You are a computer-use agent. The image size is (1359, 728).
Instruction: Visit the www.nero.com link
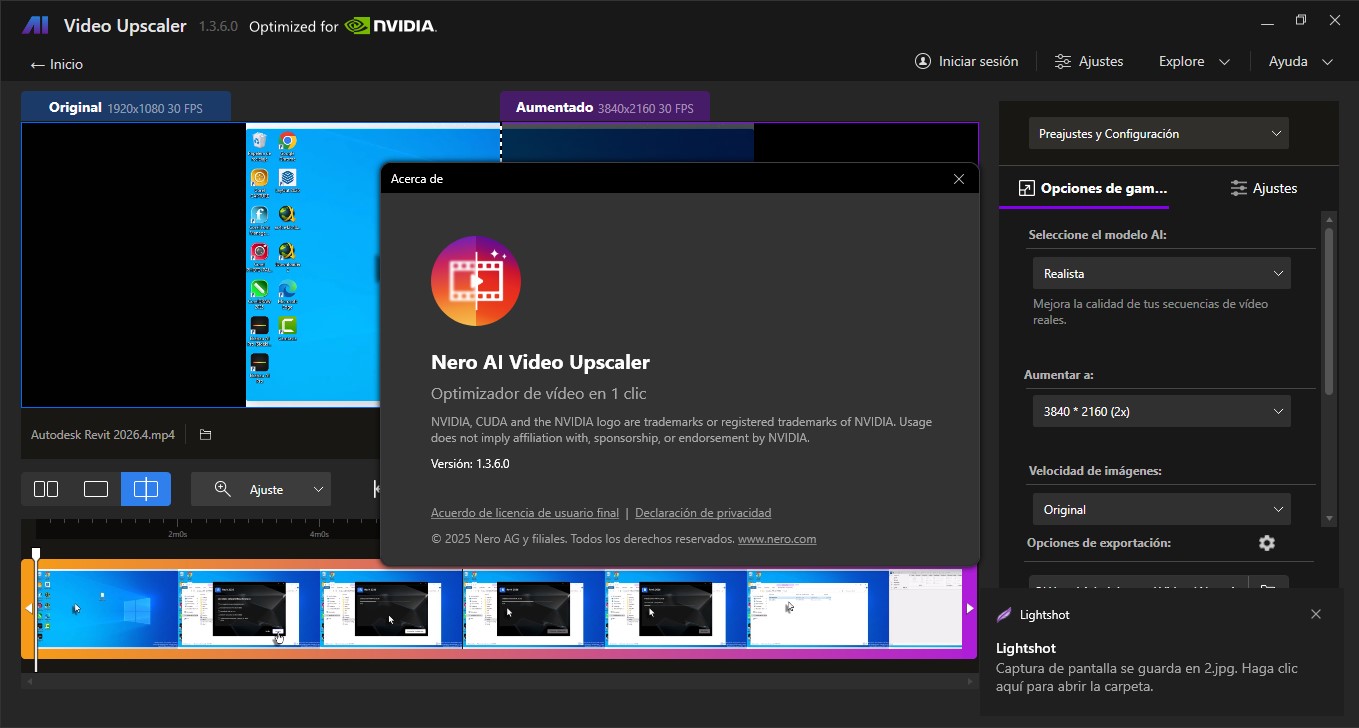(776, 538)
